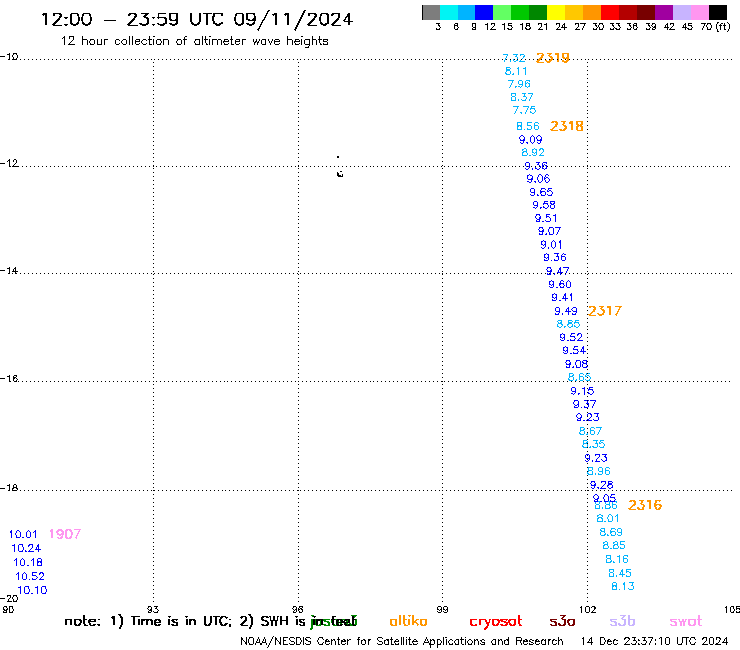Click the wave height value 7.75
The image size is (740, 650).
pos(524,110)
